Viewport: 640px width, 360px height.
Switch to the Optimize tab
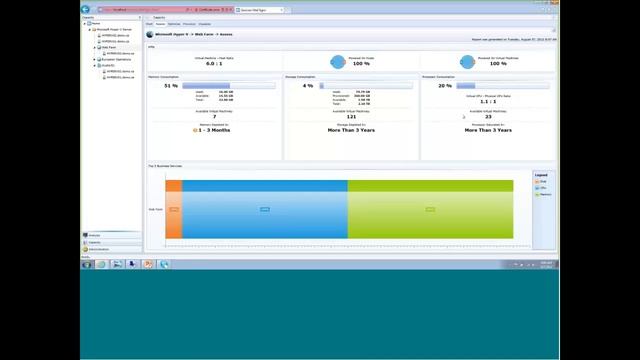pyautogui.click(x=174, y=24)
